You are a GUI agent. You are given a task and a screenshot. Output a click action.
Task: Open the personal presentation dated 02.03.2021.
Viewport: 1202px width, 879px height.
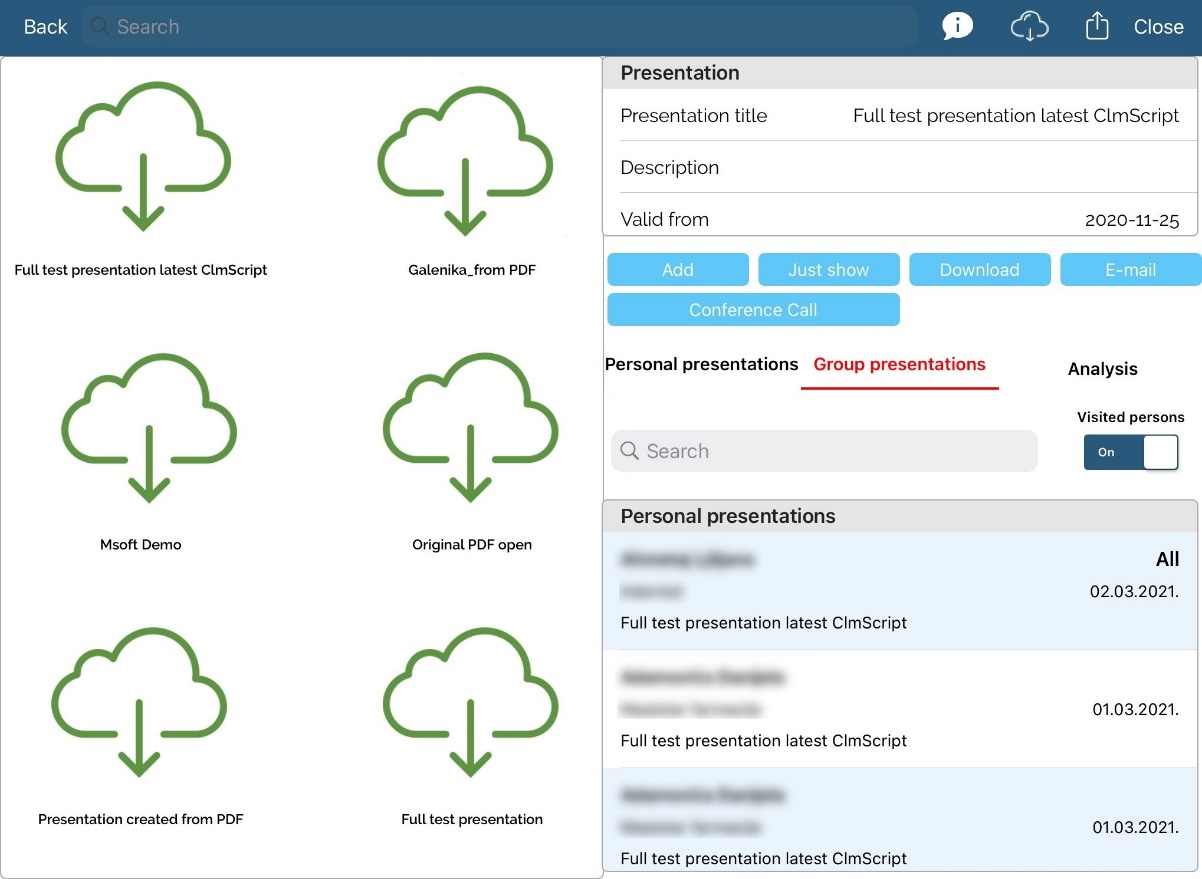click(x=898, y=591)
